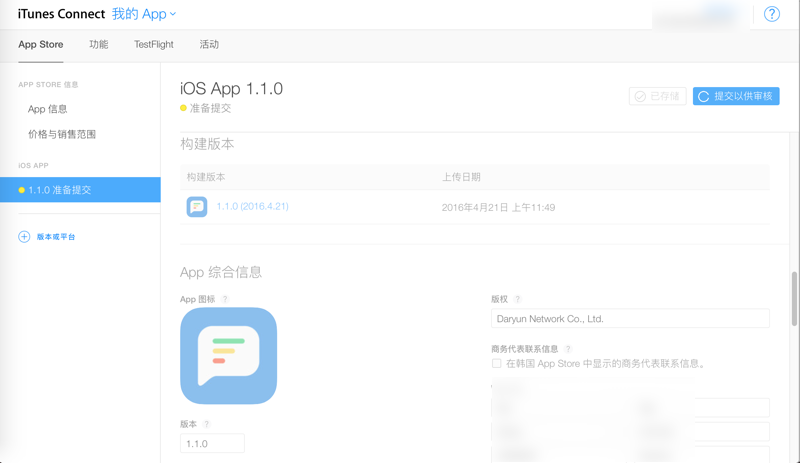This screenshot has width=800, height=463.
Task: Click the 构建版本 column header
Action: coord(206,177)
